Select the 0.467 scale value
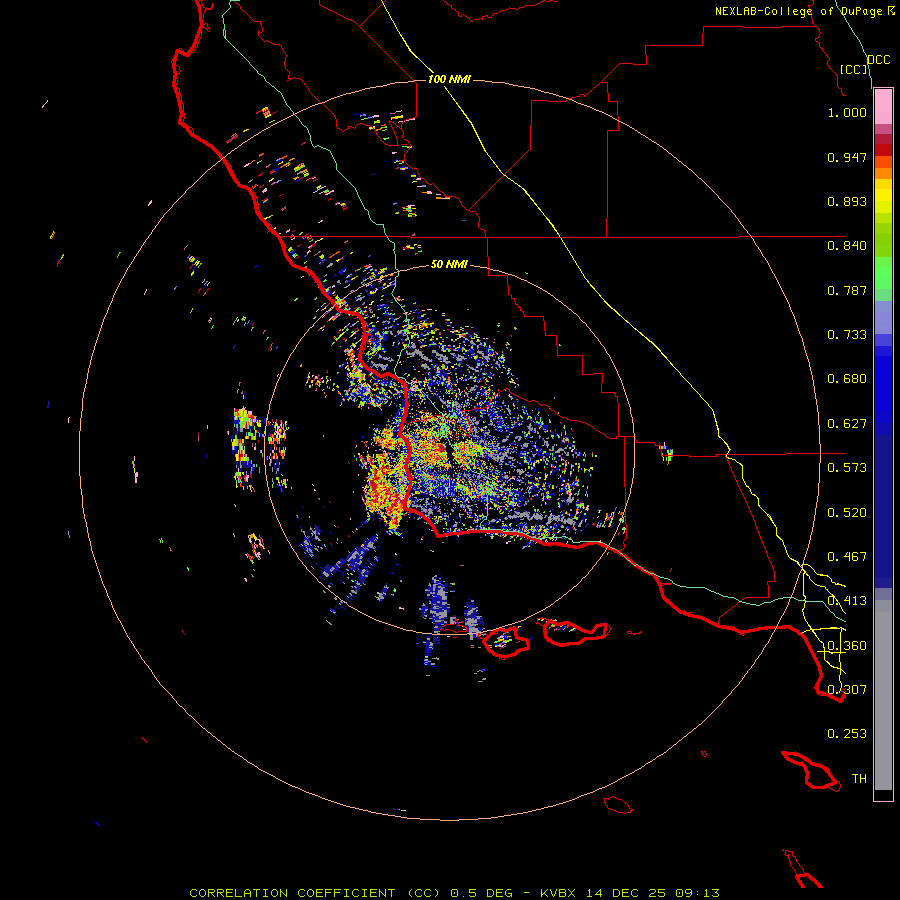The width and height of the screenshot is (900, 900). click(847, 557)
